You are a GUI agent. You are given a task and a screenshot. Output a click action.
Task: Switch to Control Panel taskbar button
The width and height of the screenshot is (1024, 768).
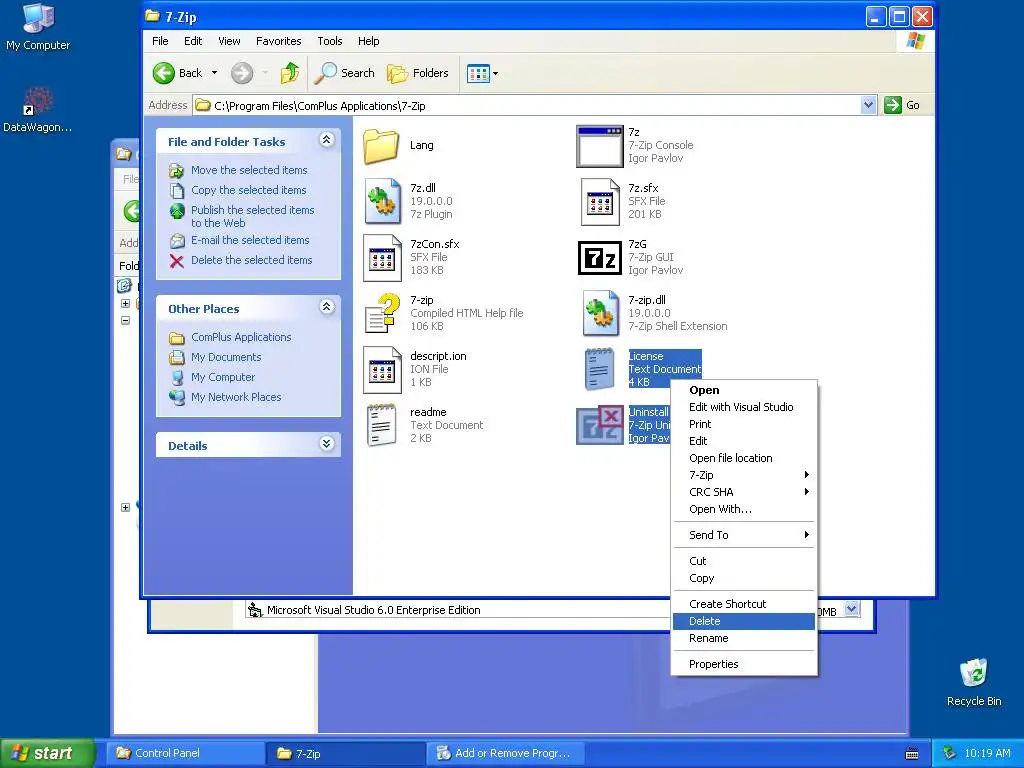click(x=187, y=753)
